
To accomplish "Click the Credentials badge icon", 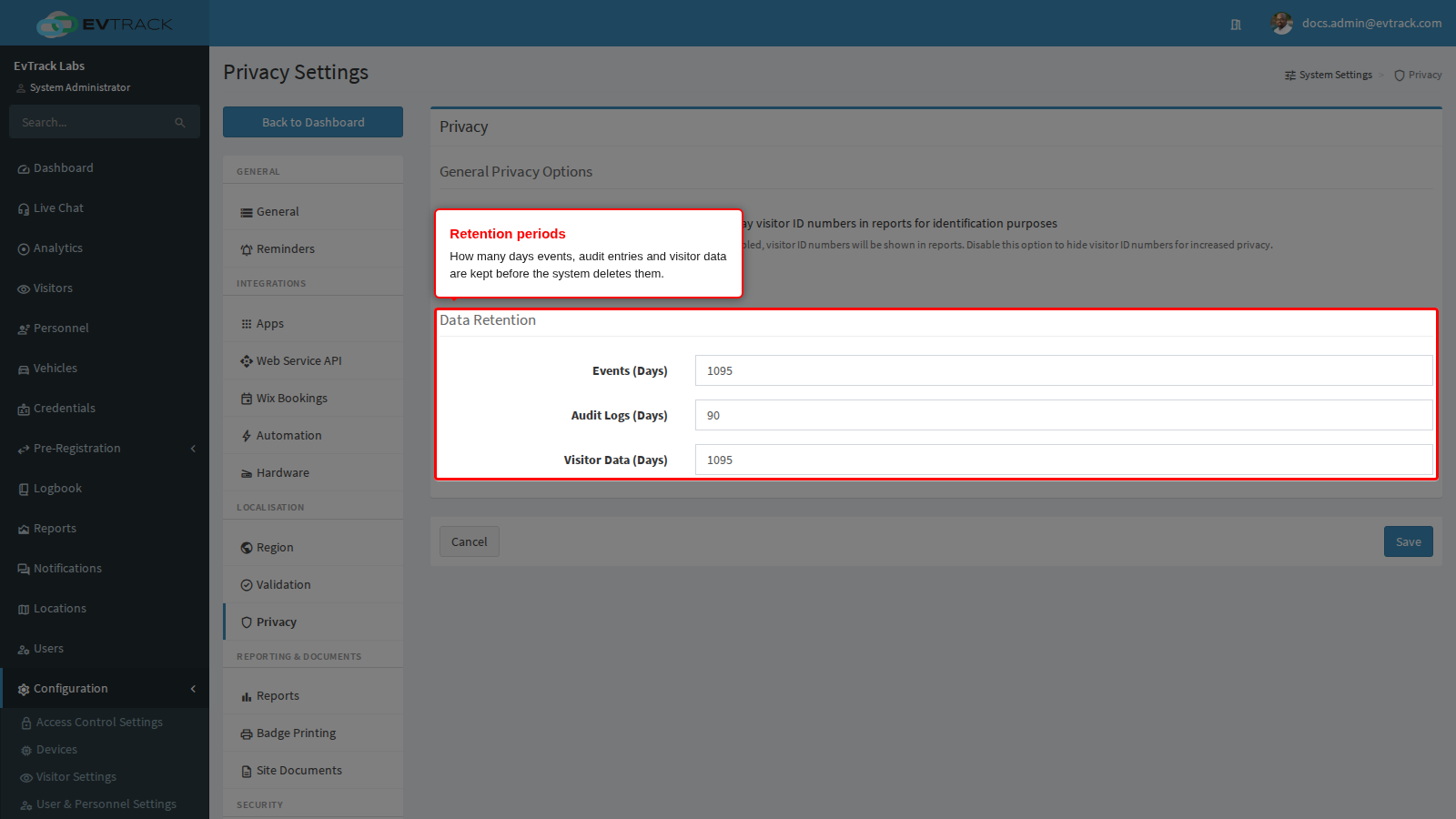I will pos(24,409).
